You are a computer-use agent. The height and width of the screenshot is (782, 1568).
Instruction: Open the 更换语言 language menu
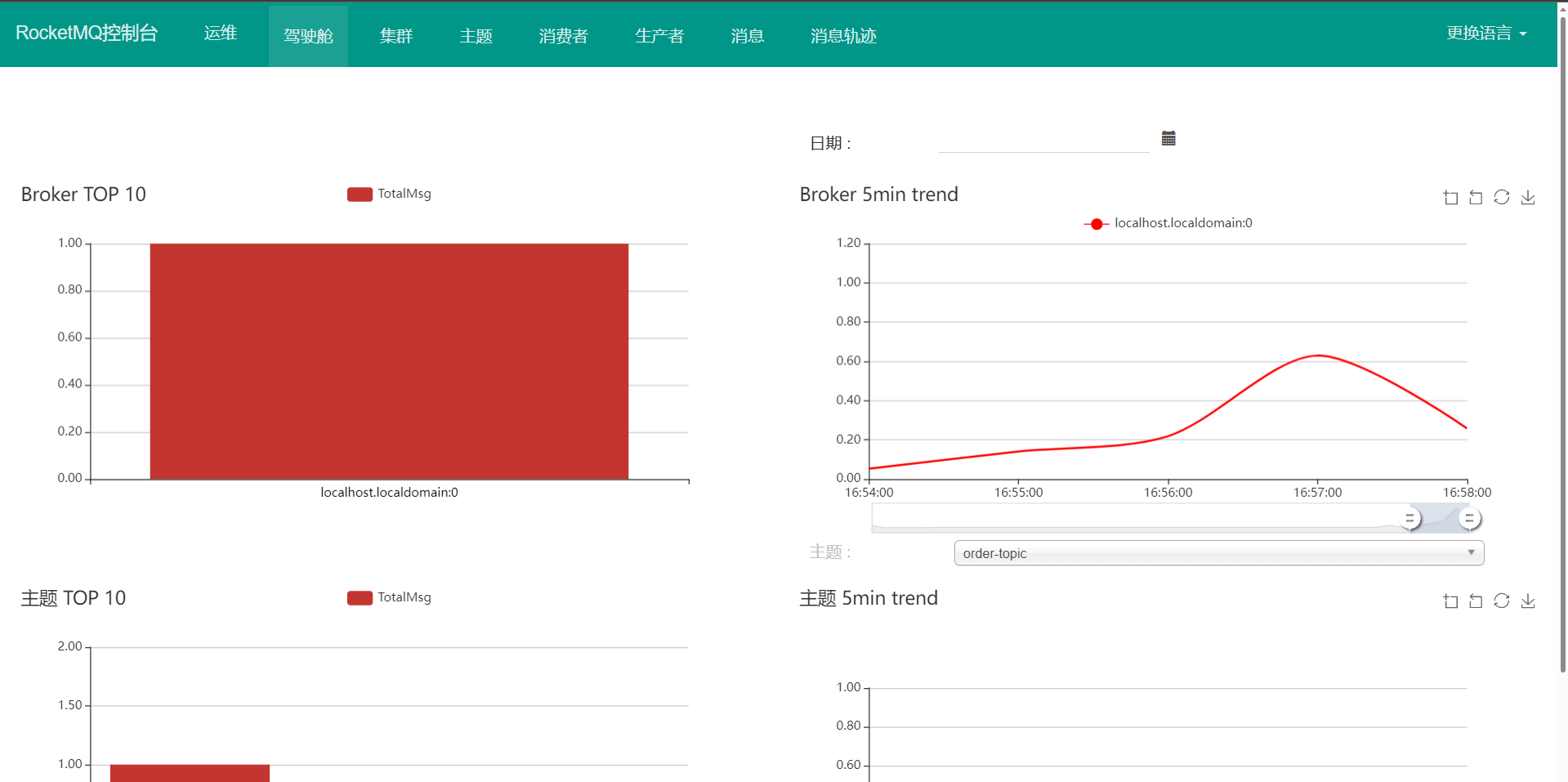pos(1486,34)
